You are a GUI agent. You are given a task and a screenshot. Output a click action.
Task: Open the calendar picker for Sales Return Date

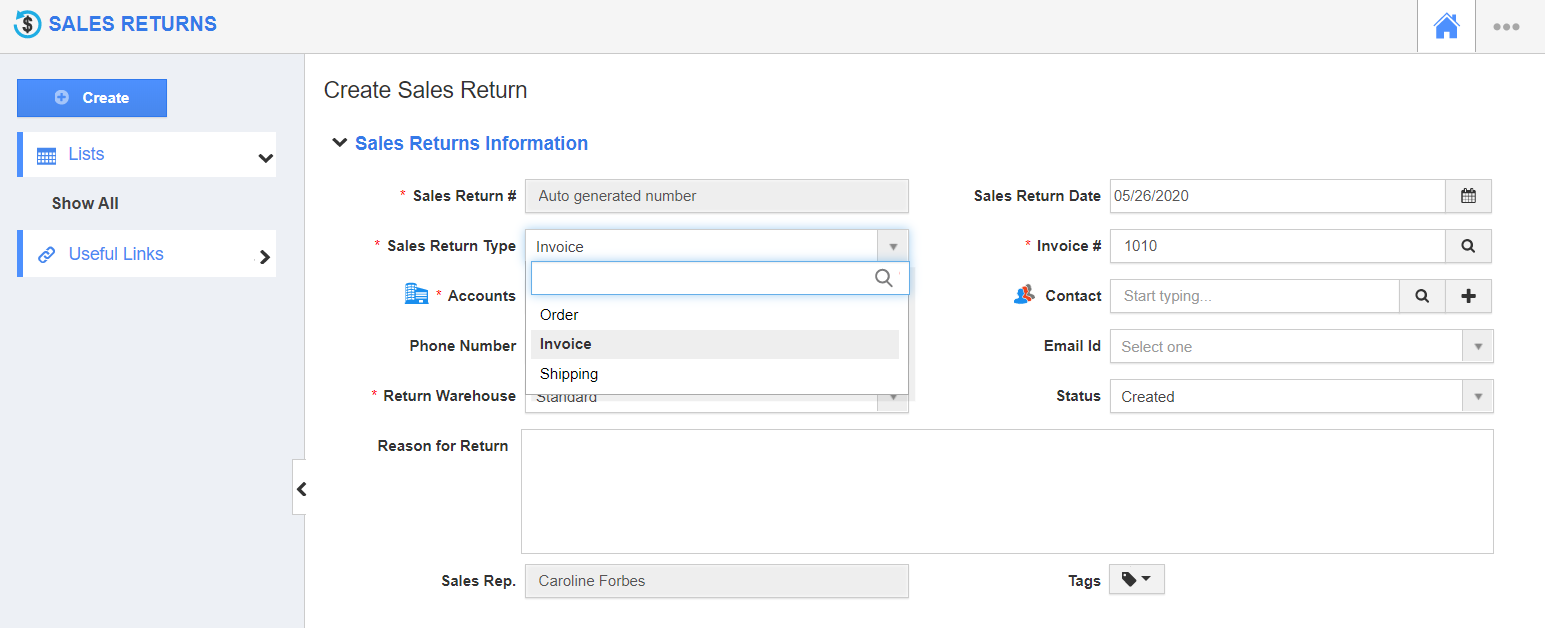tap(1468, 196)
